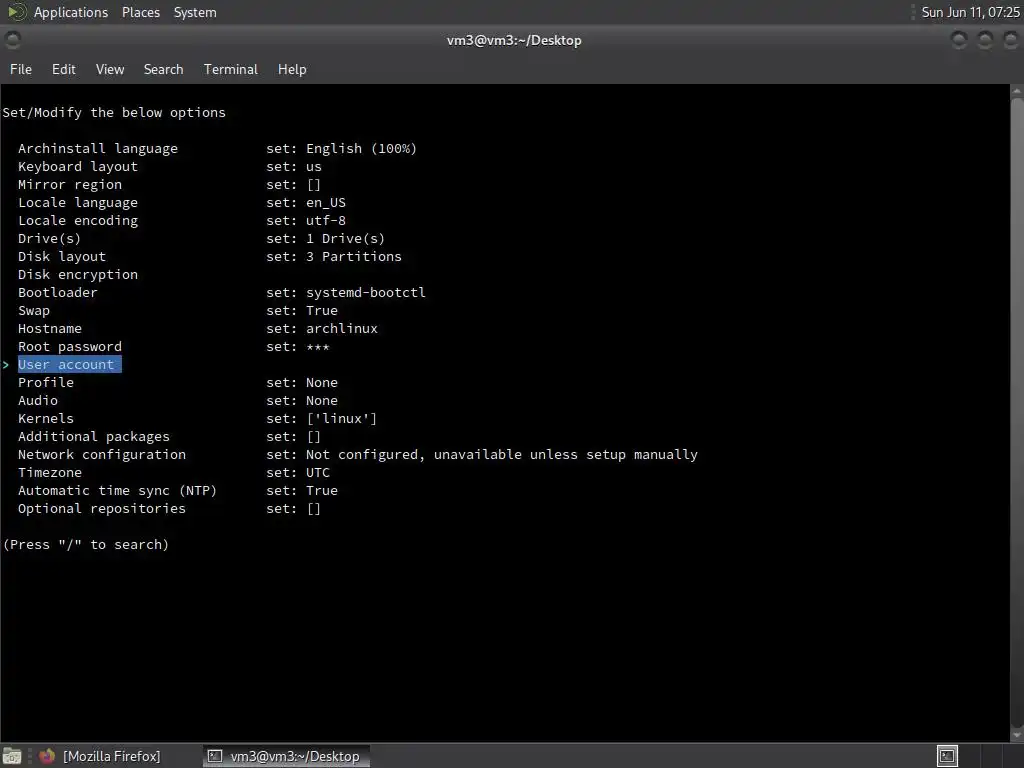Screen dimensions: 1024x768
Task: Select the highlighted User account option
Action: coord(69,364)
